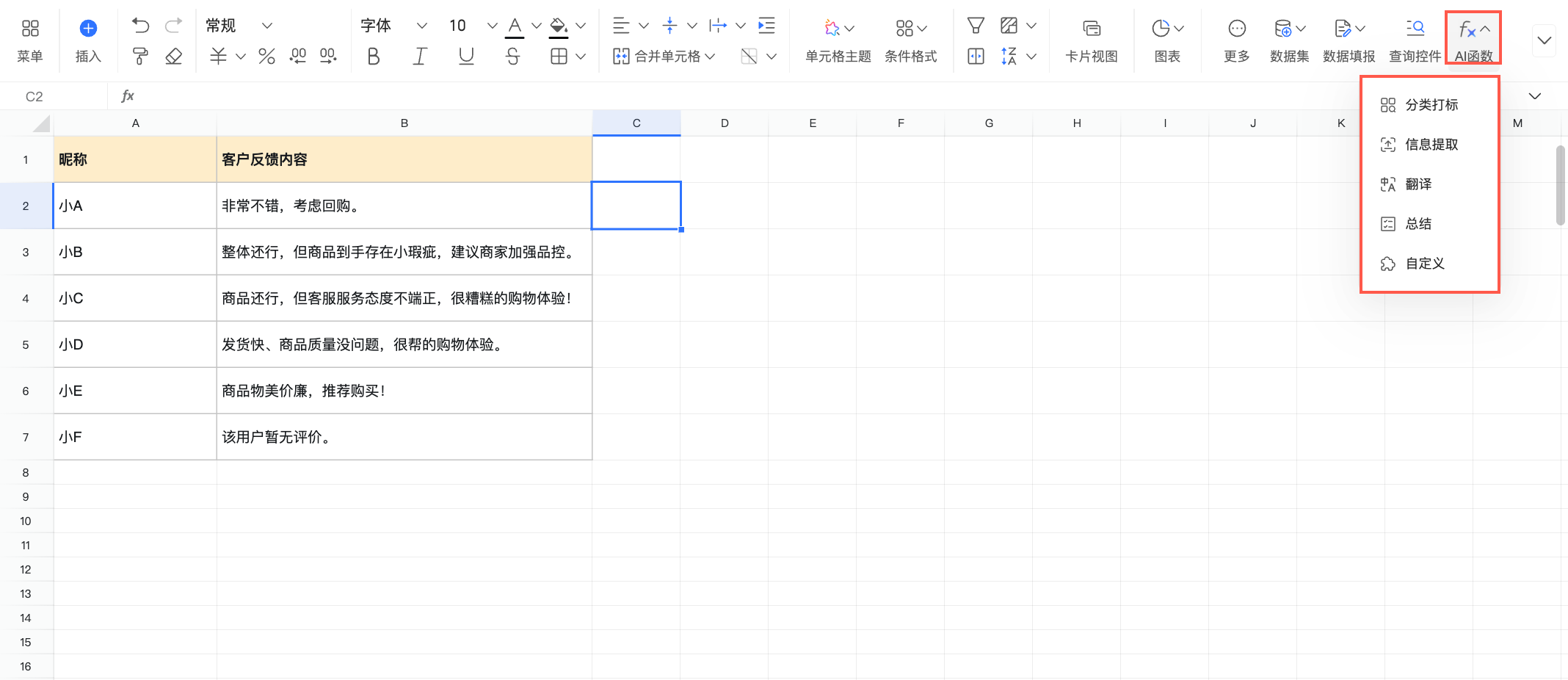The height and width of the screenshot is (680, 1568).
Task: Open 更多 more options
Action: [x=1237, y=40]
